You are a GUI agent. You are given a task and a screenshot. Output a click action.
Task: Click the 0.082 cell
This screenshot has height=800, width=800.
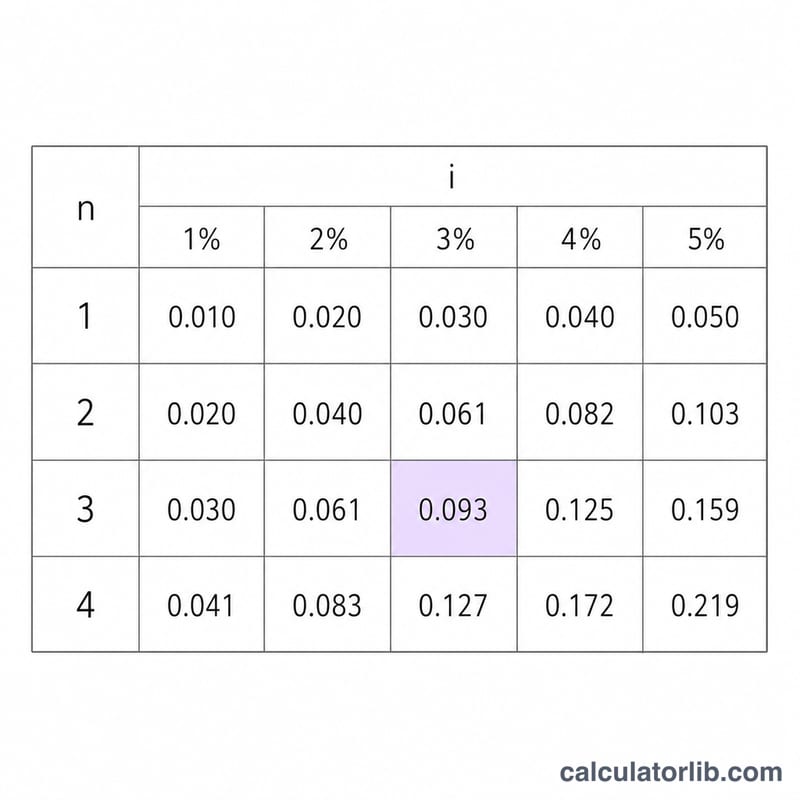(x=580, y=412)
